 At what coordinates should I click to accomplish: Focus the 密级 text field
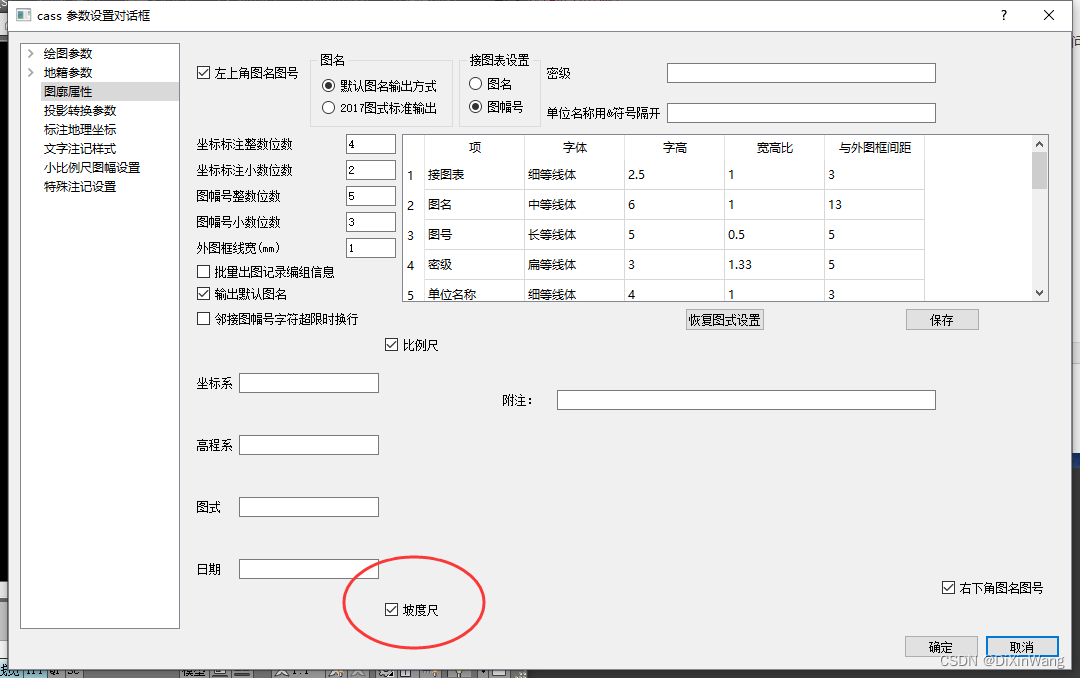tap(801, 73)
